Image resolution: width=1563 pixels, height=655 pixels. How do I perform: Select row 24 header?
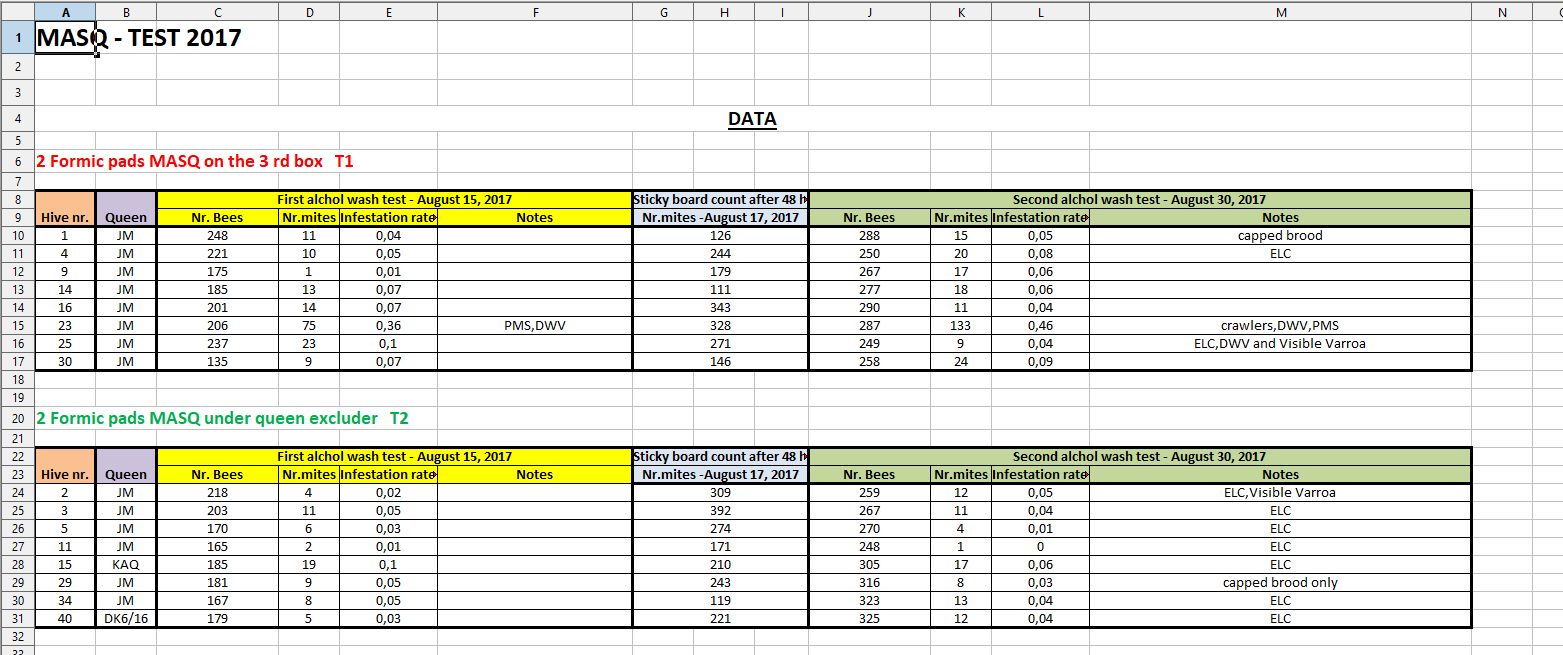click(x=17, y=492)
